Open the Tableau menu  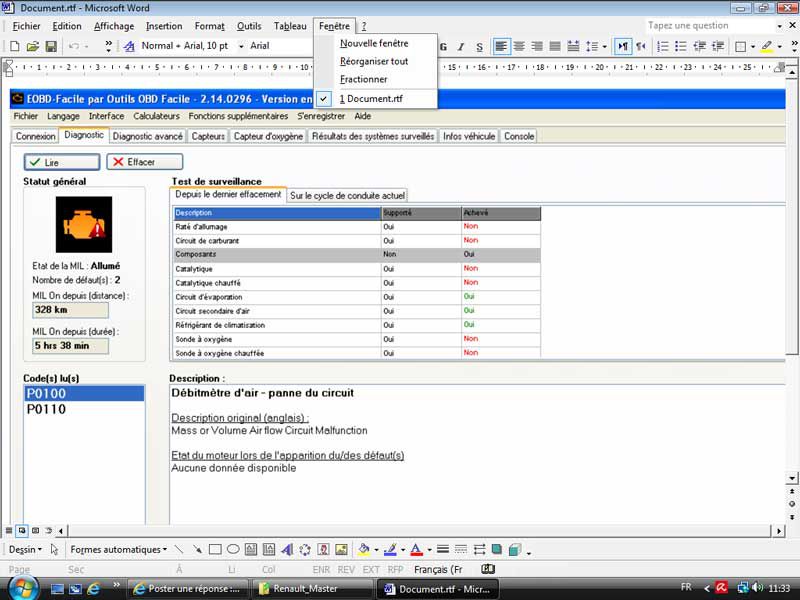[x=290, y=26]
